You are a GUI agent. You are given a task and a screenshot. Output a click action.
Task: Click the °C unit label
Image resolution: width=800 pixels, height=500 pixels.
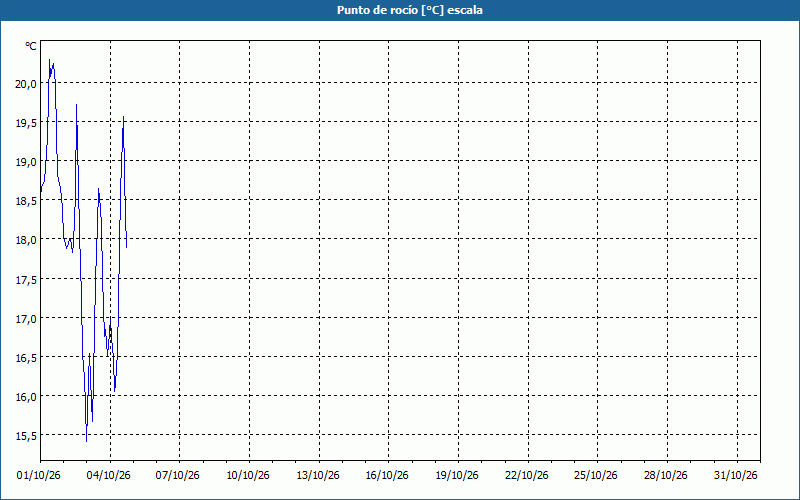pos(31,46)
